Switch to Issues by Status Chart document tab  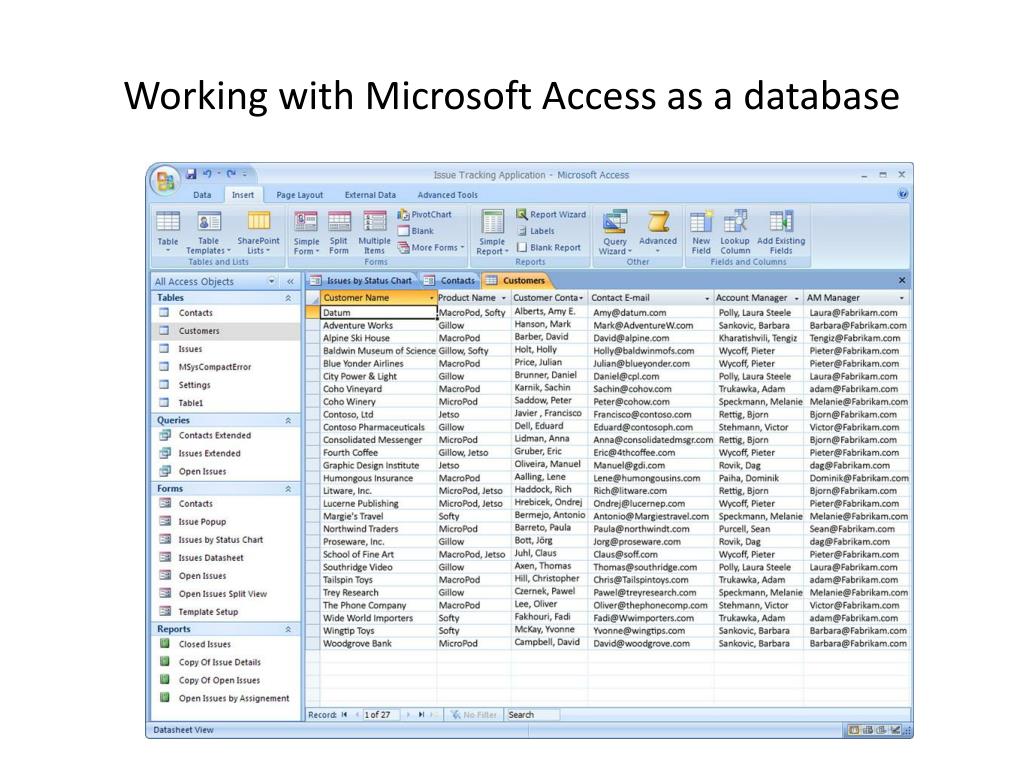[x=362, y=280]
